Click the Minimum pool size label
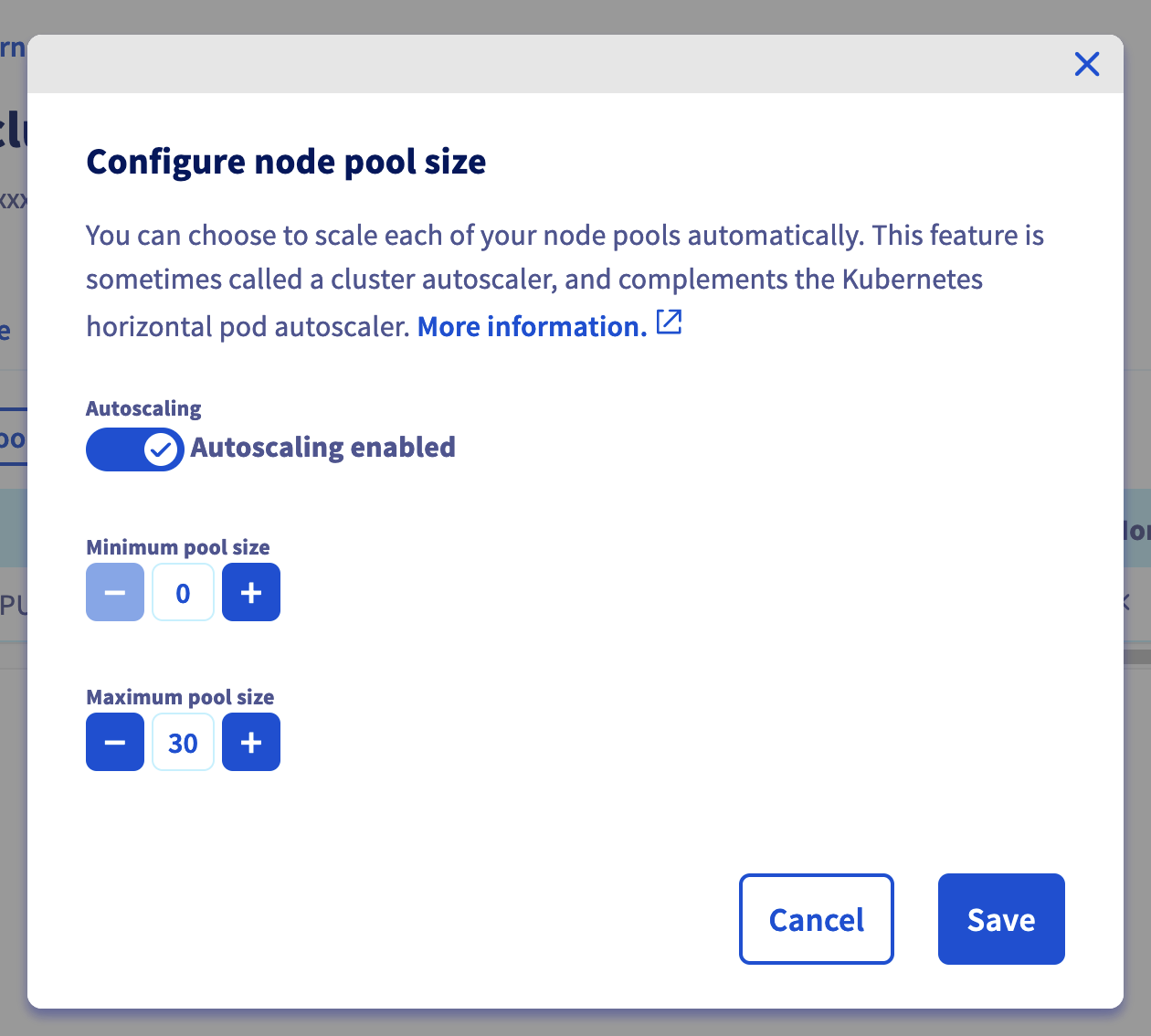 (x=178, y=547)
